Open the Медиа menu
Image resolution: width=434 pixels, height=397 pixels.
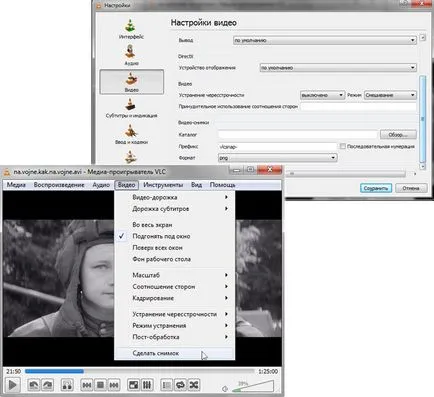click(16, 185)
